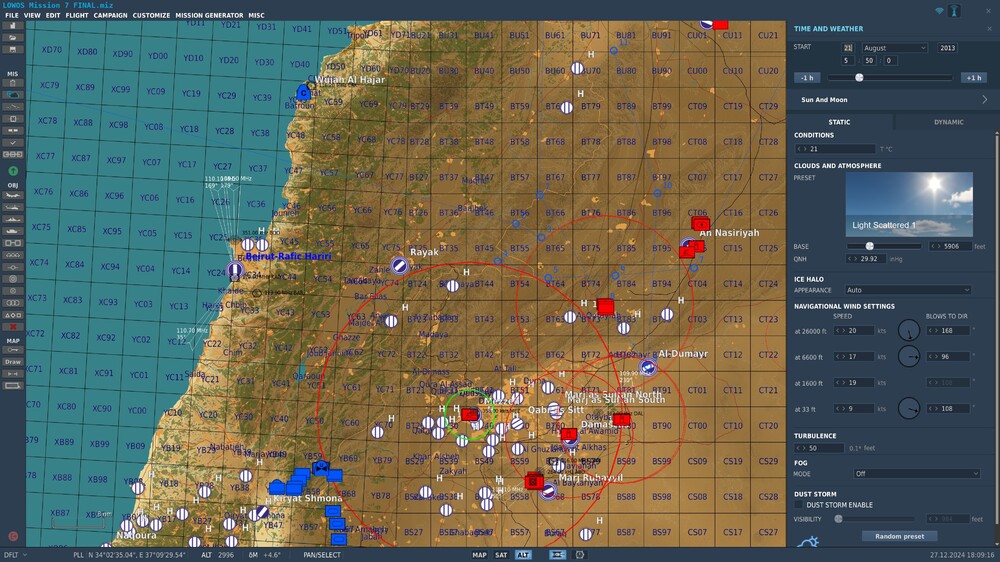Open the CUSTOMIZE menu
1000x562 pixels.
(151, 15)
